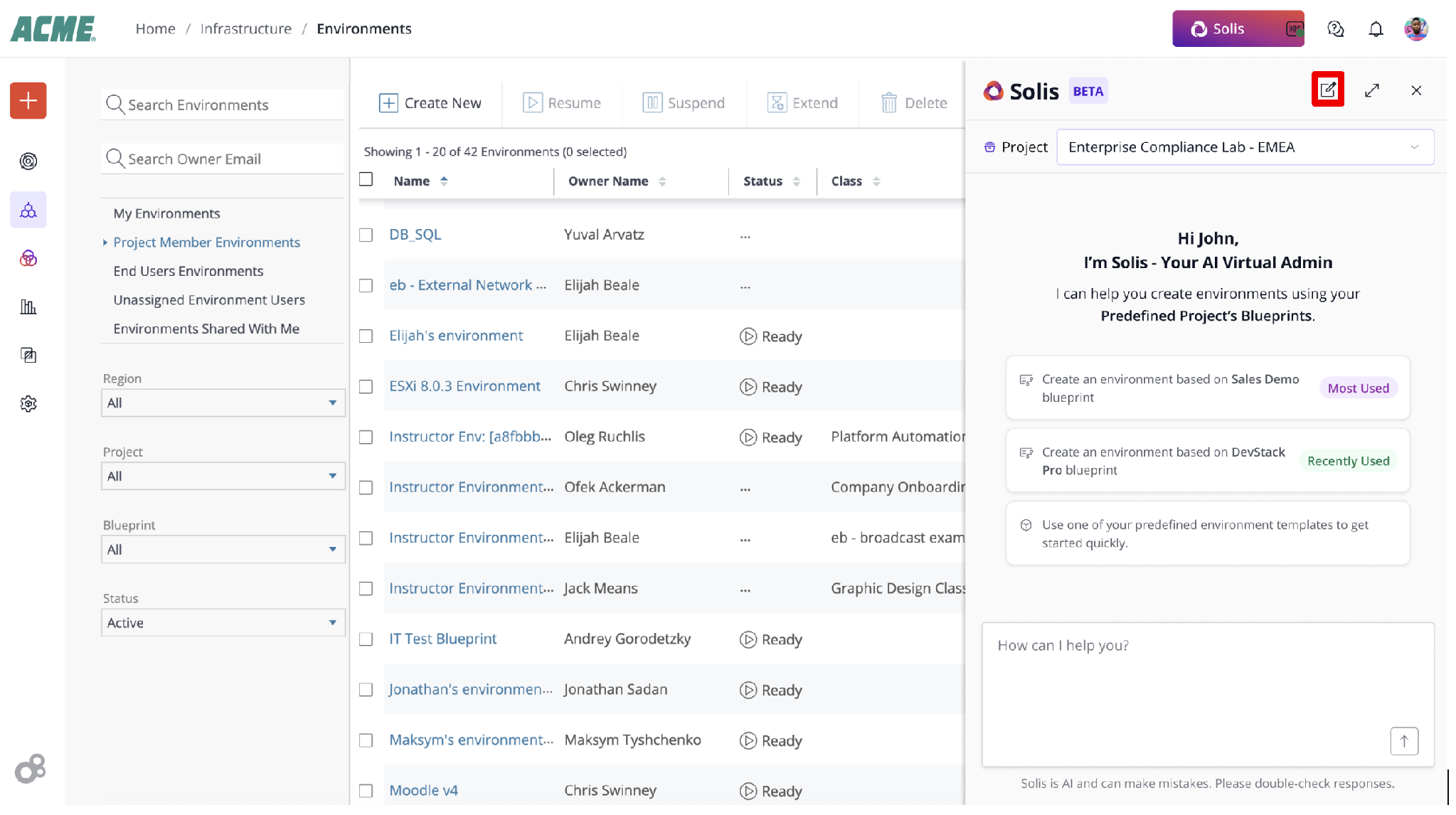This screenshot has height=815, width=1456.
Task: Select the environments icon in left sidebar
Action: (x=28, y=210)
